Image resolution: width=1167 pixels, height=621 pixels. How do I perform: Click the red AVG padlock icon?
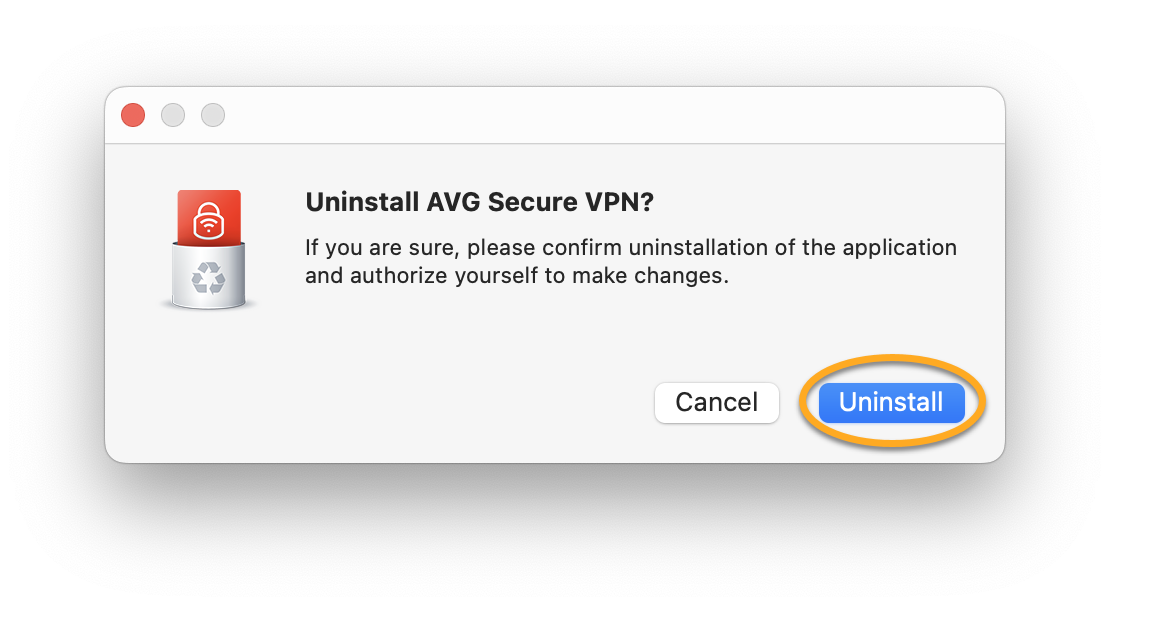[x=208, y=222]
